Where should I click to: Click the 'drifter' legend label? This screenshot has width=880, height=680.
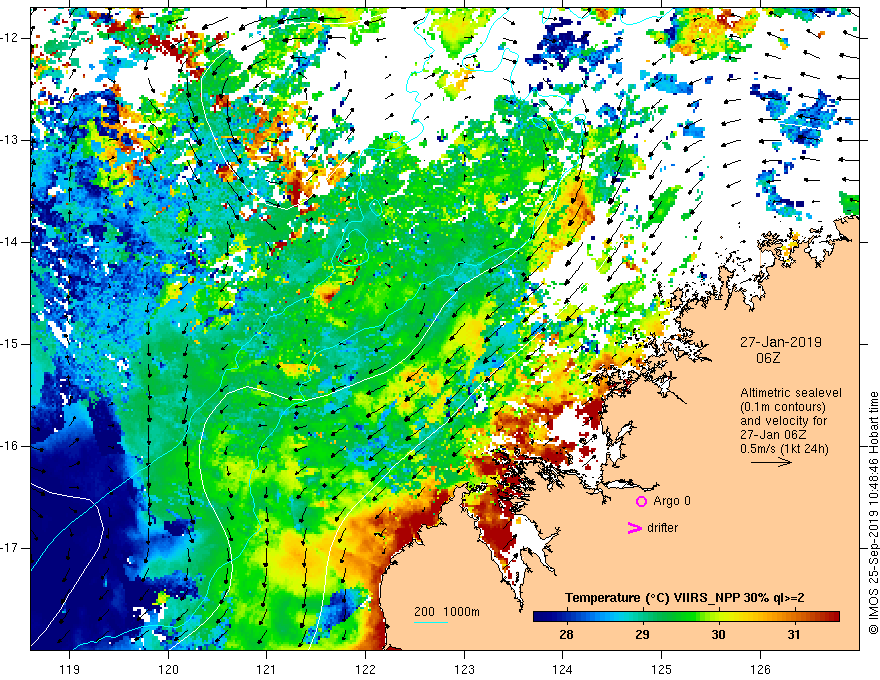click(x=662, y=528)
